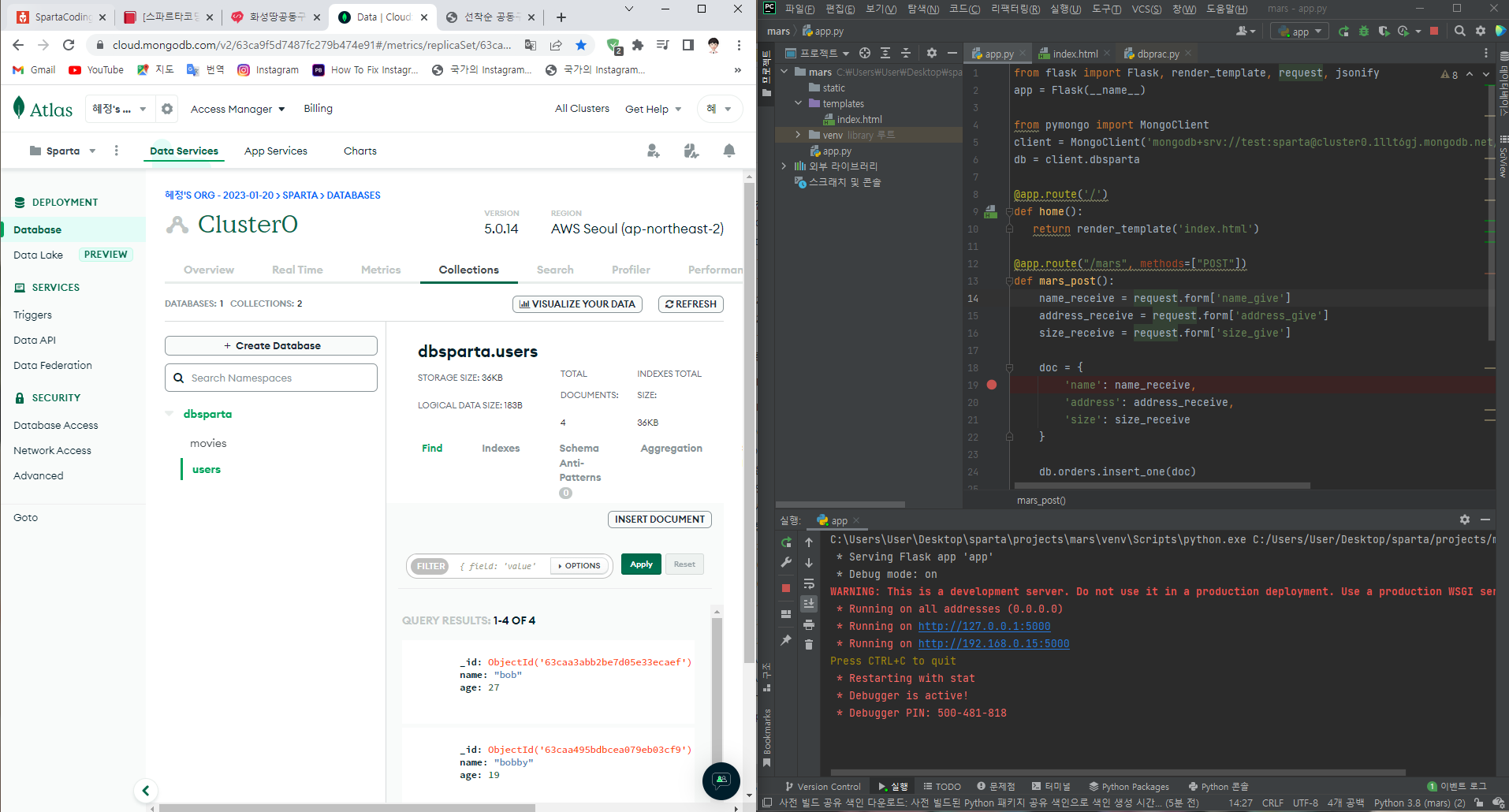1509x812 pixels.
Task: Toggle breakpoint on line 19 in app.py
Action: [x=992, y=385]
